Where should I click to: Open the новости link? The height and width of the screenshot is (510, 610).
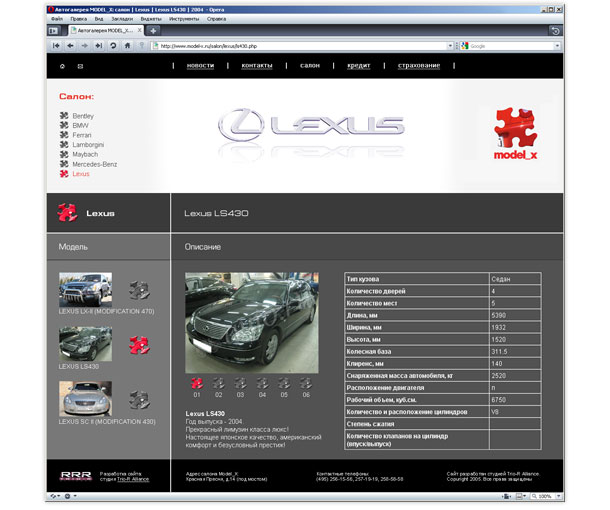point(200,66)
